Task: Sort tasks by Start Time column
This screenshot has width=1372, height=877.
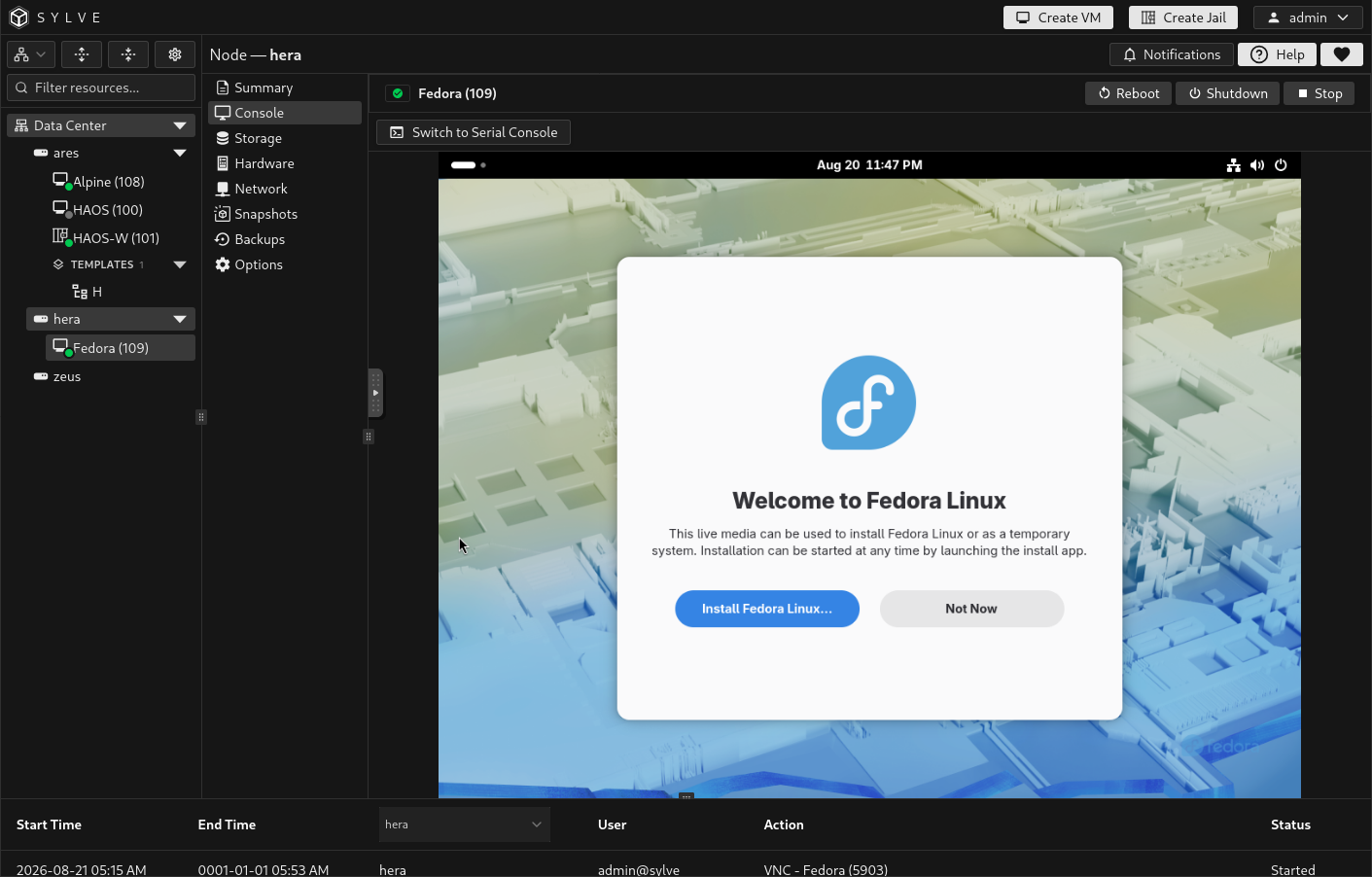Action: click(x=49, y=824)
